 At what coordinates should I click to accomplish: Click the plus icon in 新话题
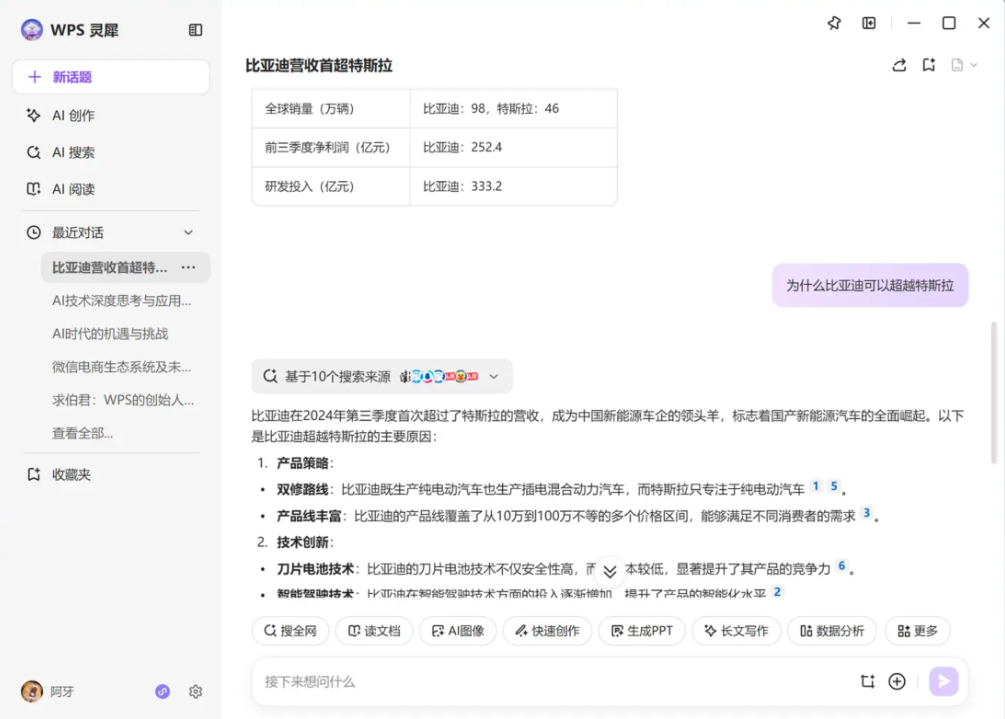(x=35, y=77)
